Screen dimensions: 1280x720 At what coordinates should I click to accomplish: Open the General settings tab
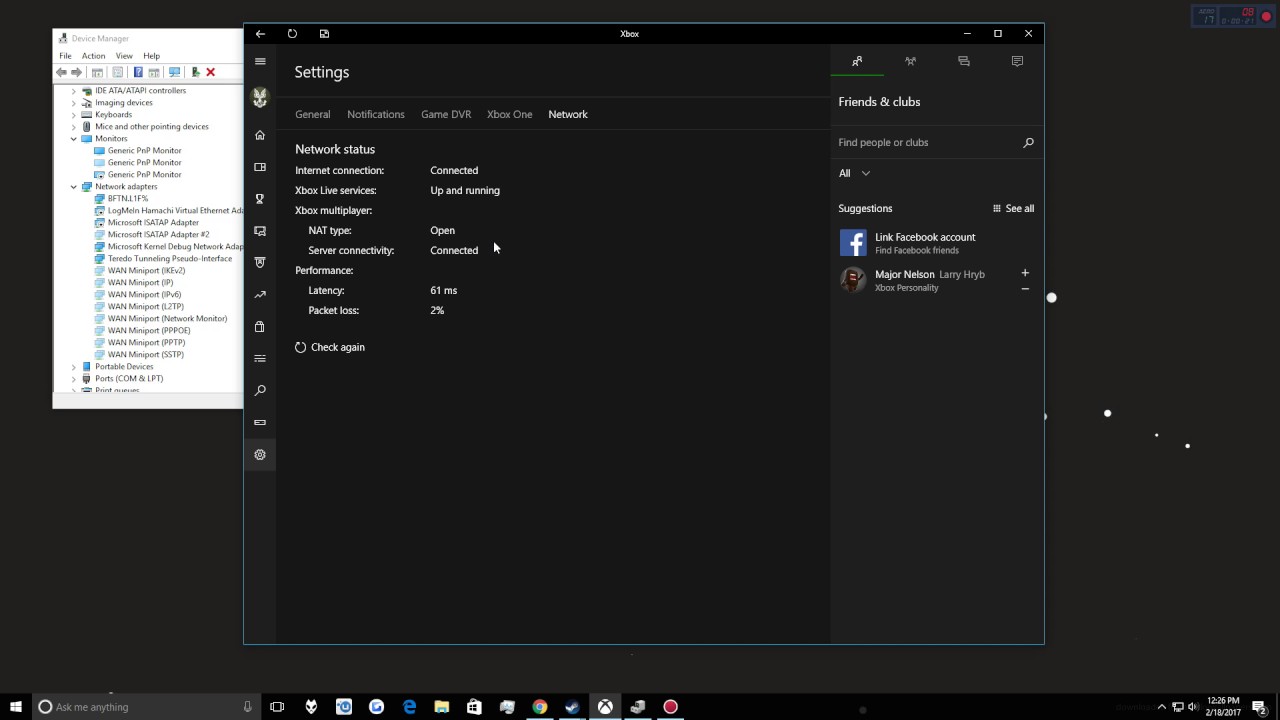312,114
